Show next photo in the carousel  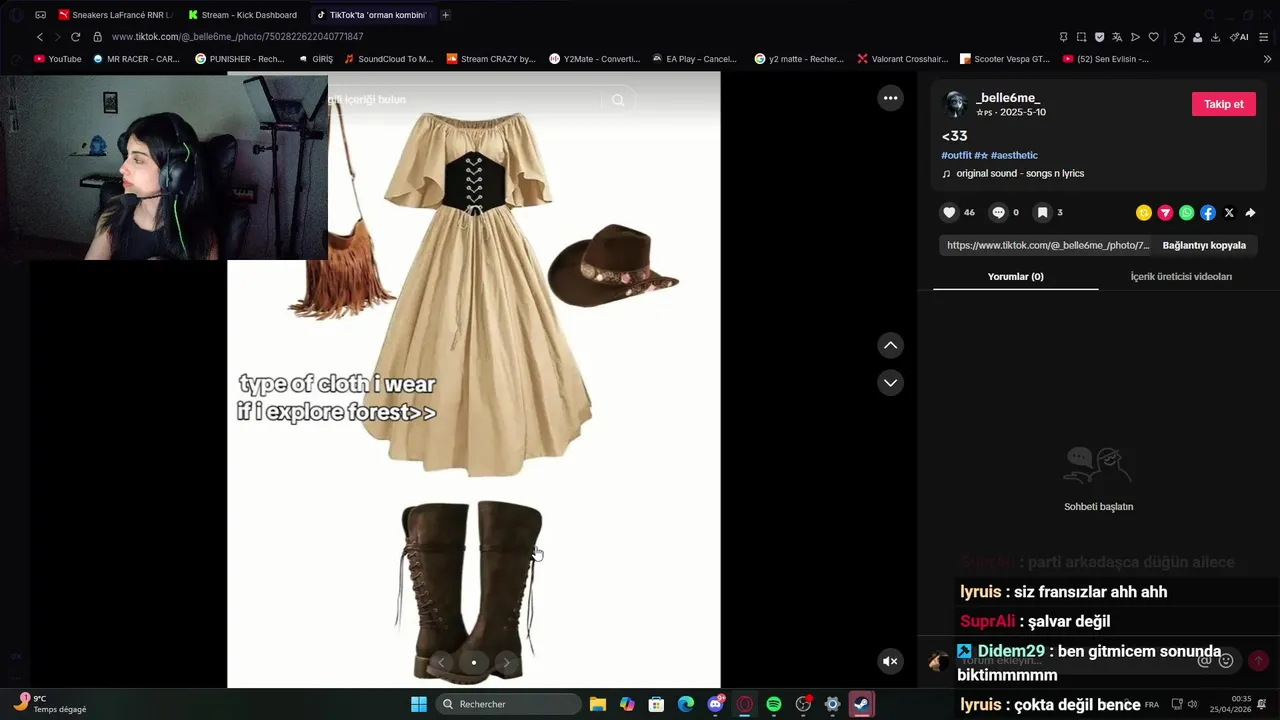[506, 662]
